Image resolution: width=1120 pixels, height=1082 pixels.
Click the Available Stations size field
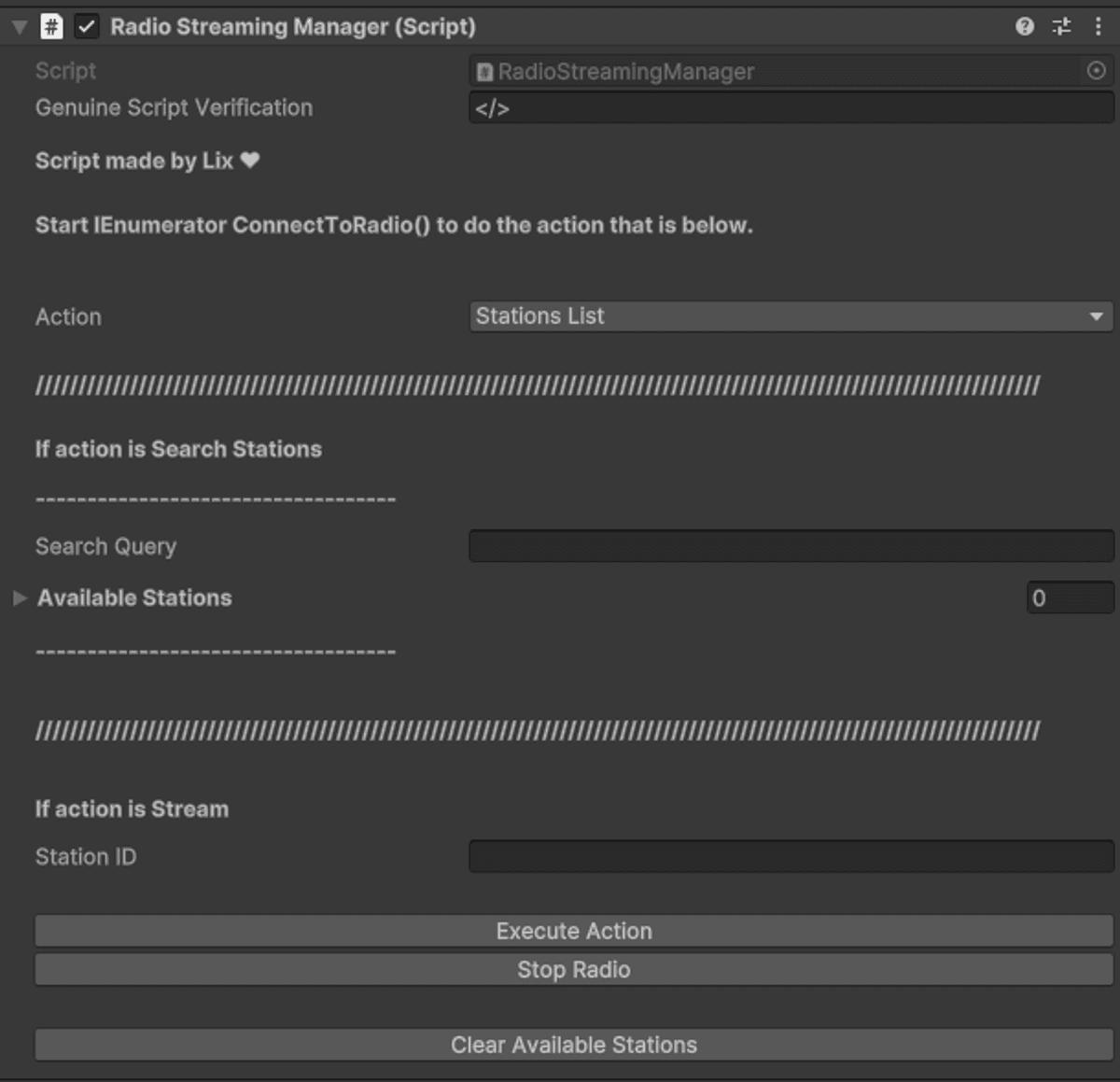pos(1070,598)
